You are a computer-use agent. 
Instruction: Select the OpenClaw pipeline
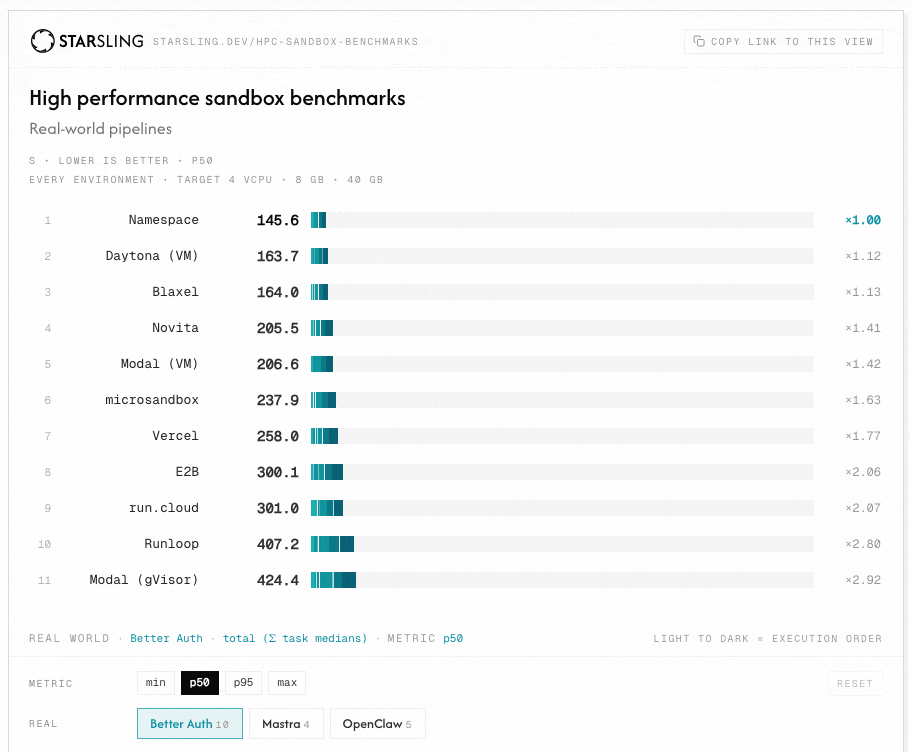pos(377,724)
